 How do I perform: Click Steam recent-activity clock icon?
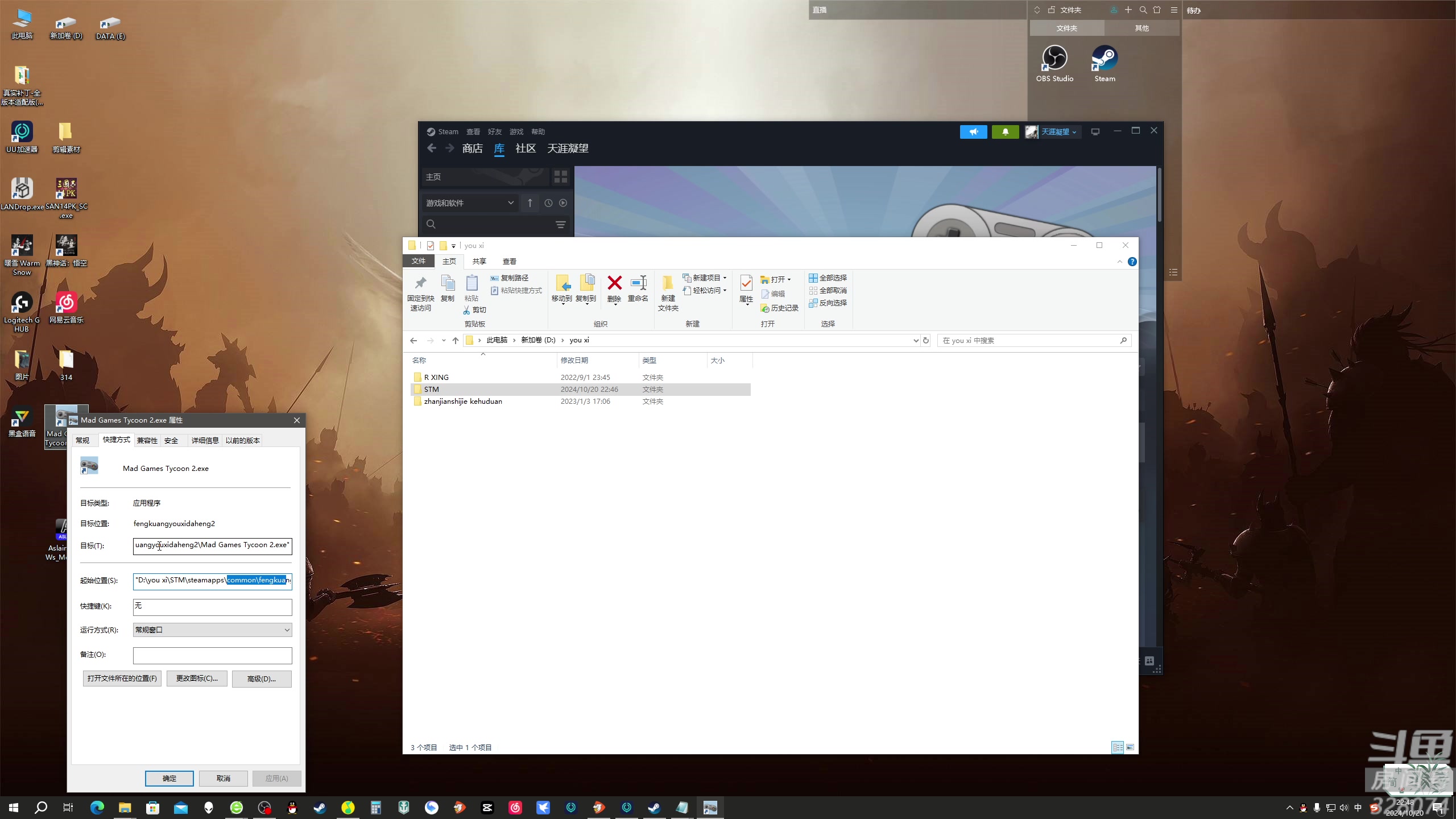click(548, 203)
